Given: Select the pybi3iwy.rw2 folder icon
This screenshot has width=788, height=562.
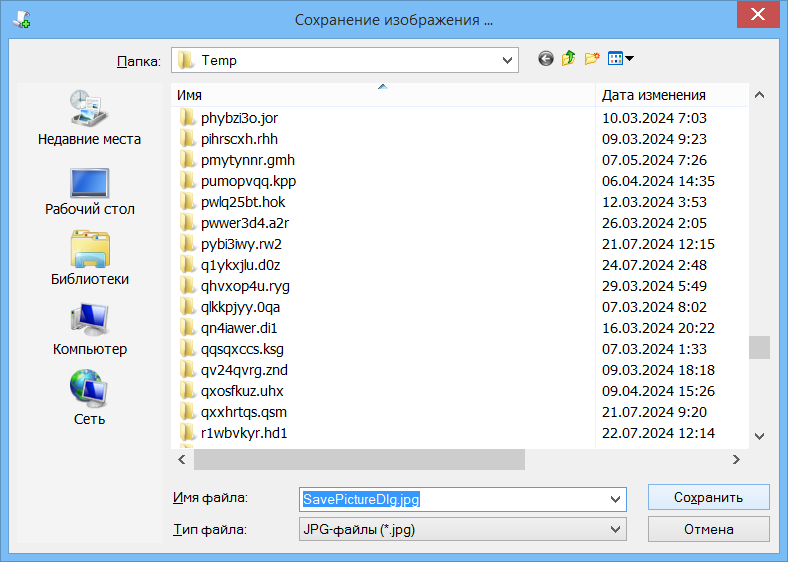Looking at the screenshot, I should 187,244.
